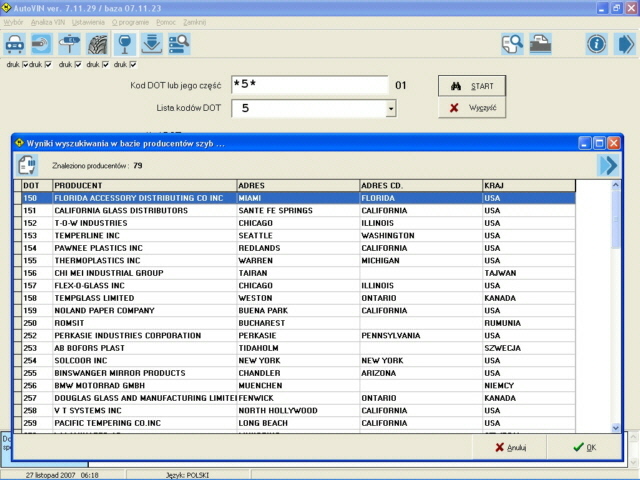Click the blue info icon in the toolbar
640x480 pixels.
pos(597,44)
